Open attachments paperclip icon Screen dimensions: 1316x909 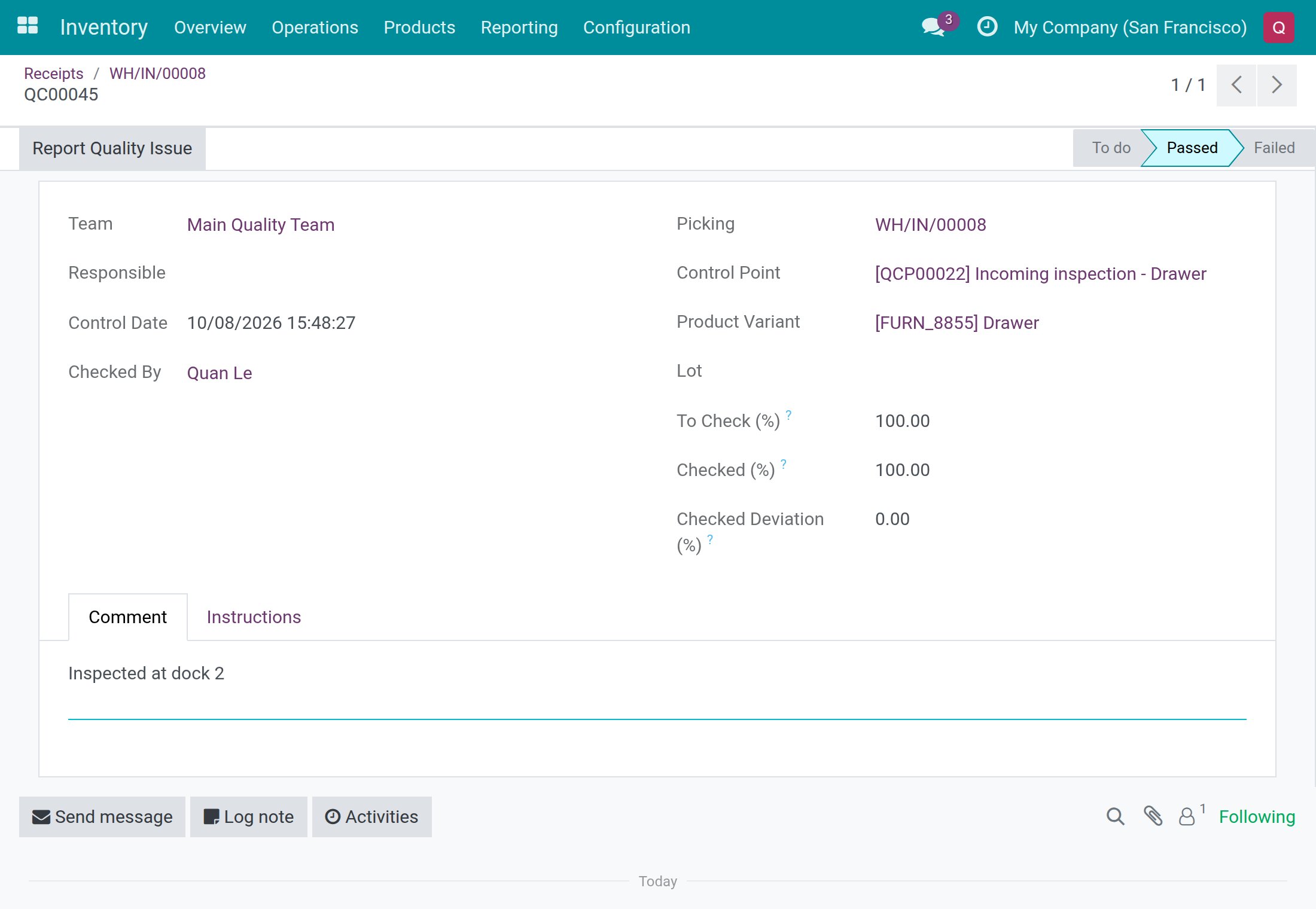[x=1153, y=816]
